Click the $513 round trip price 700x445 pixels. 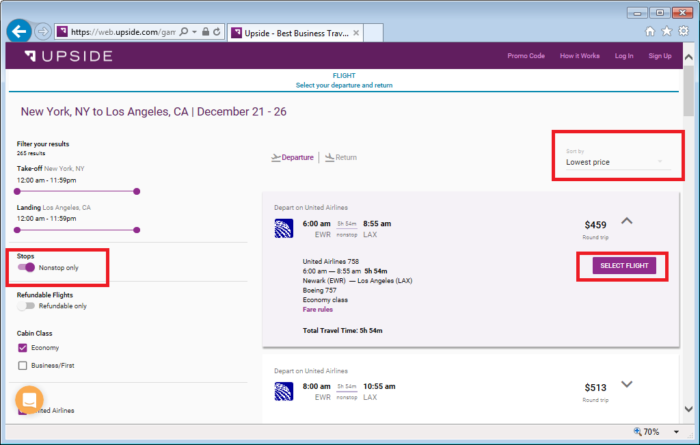596,388
